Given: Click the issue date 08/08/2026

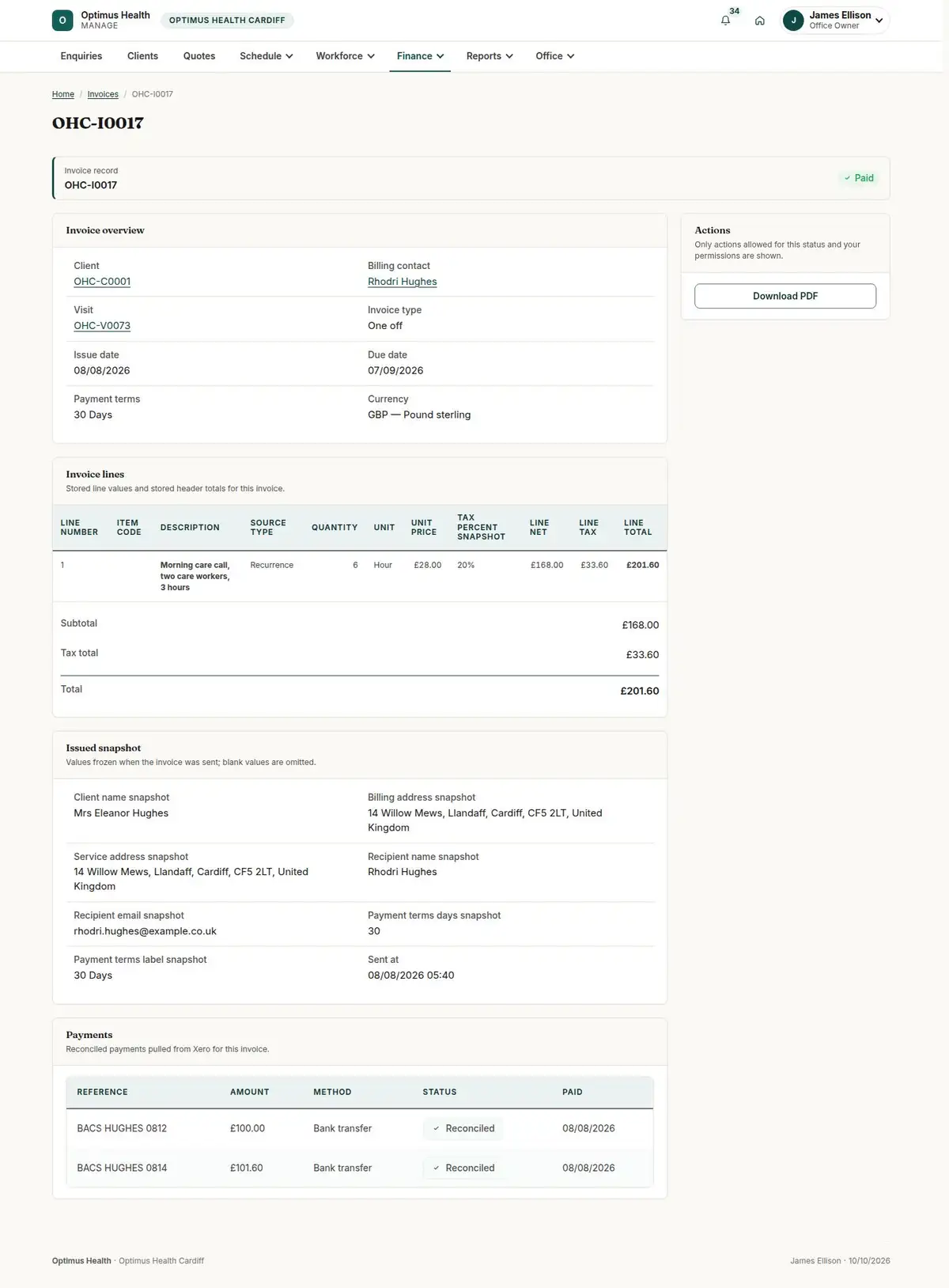Looking at the screenshot, I should (x=102, y=370).
